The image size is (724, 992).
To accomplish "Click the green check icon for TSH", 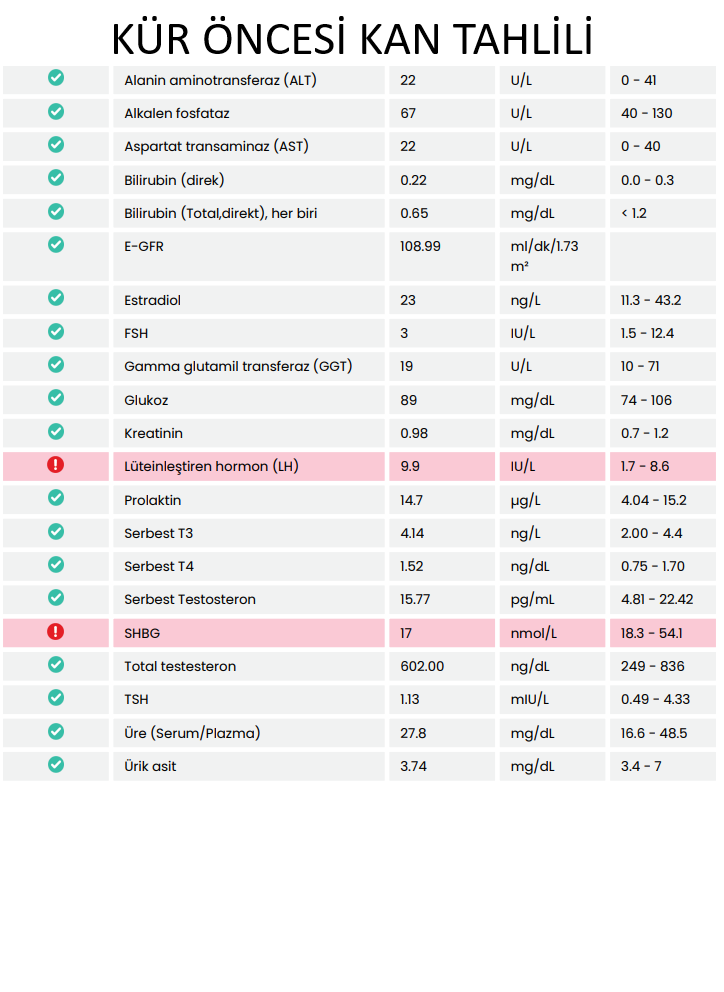I will pos(56,698).
